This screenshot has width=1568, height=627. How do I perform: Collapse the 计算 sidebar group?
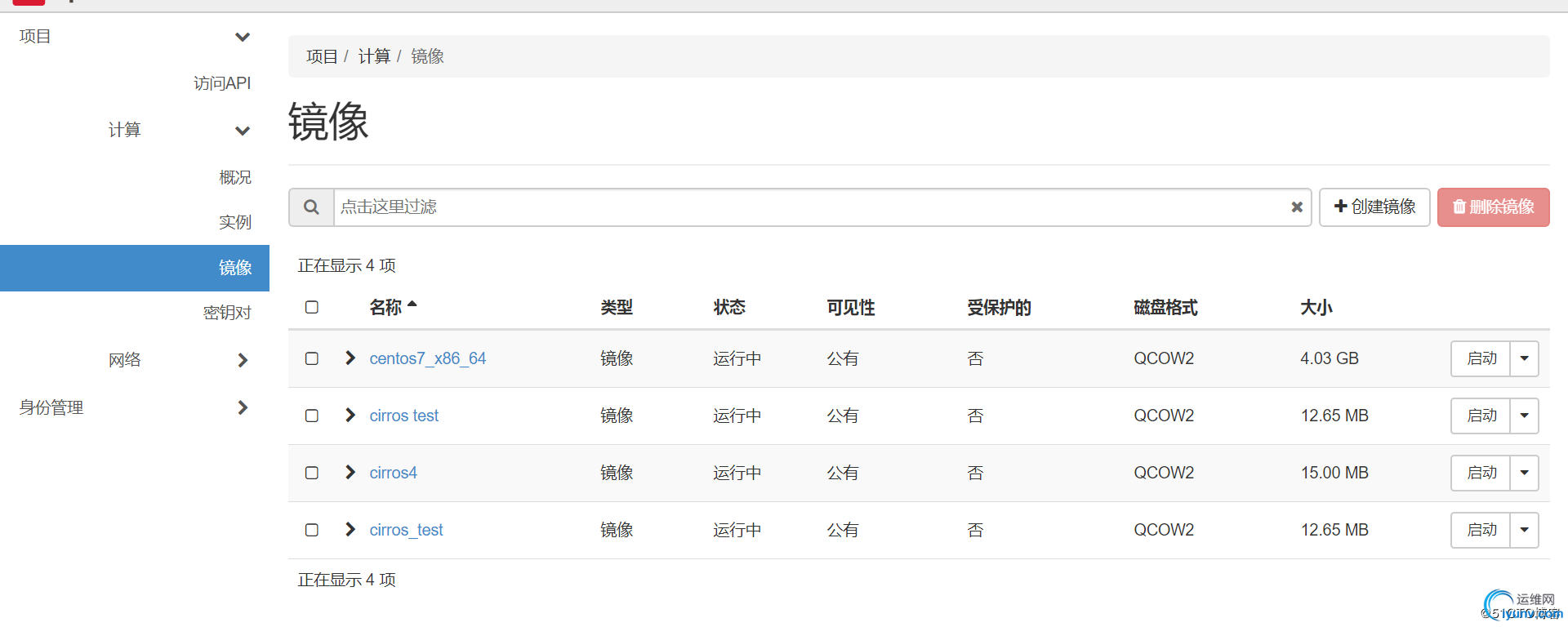(135, 131)
